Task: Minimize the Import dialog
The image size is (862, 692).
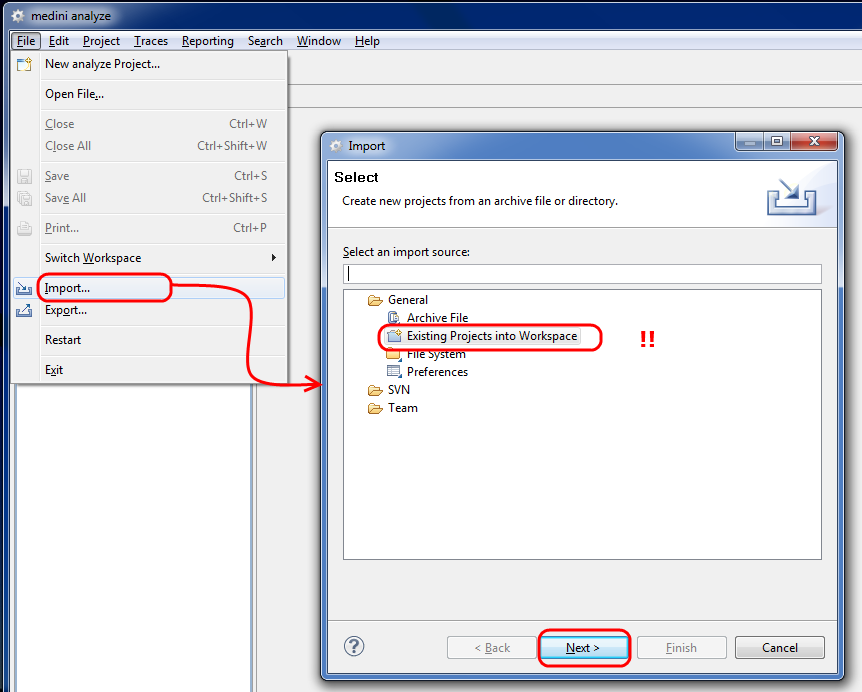Action: [749, 142]
